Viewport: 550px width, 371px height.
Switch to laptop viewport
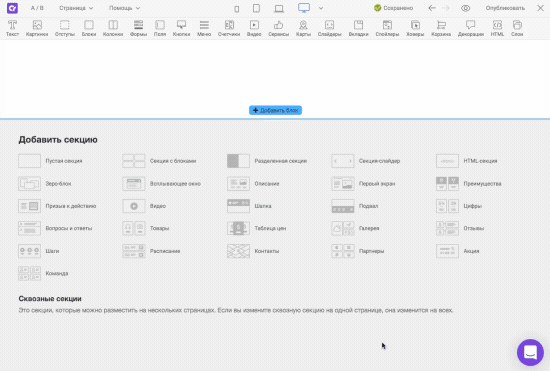pos(279,8)
